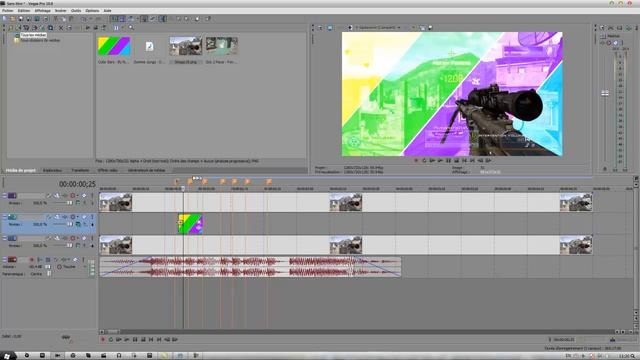The height and width of the screenshot is (360, 640).
Task: Toggle Auto Ripple in the main toolbar
Action: point(131,19)
